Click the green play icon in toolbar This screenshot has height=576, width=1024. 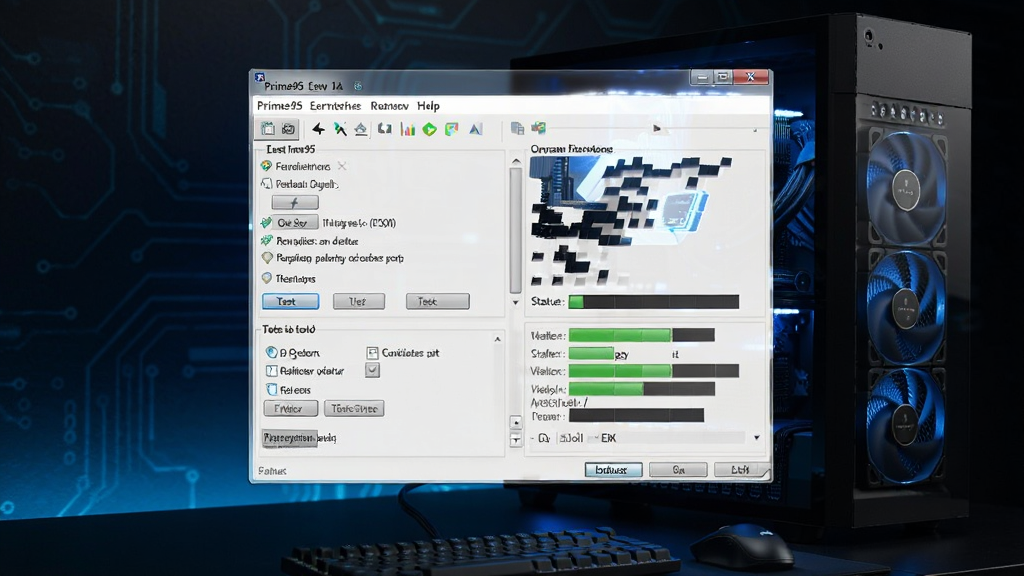[430, 129]
